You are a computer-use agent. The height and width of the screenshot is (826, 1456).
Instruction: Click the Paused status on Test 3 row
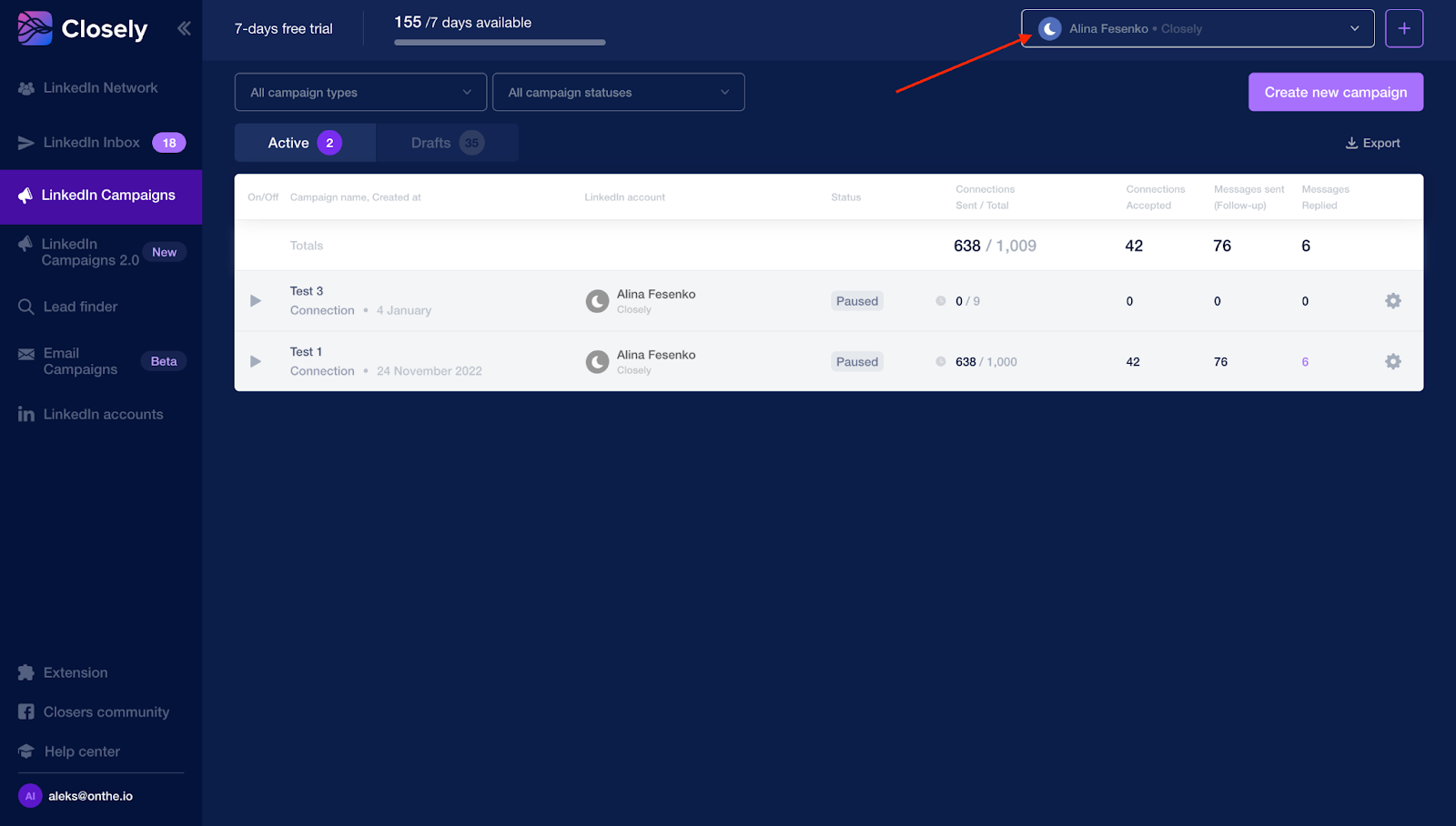pyautogui.click(x=857, y=301)
